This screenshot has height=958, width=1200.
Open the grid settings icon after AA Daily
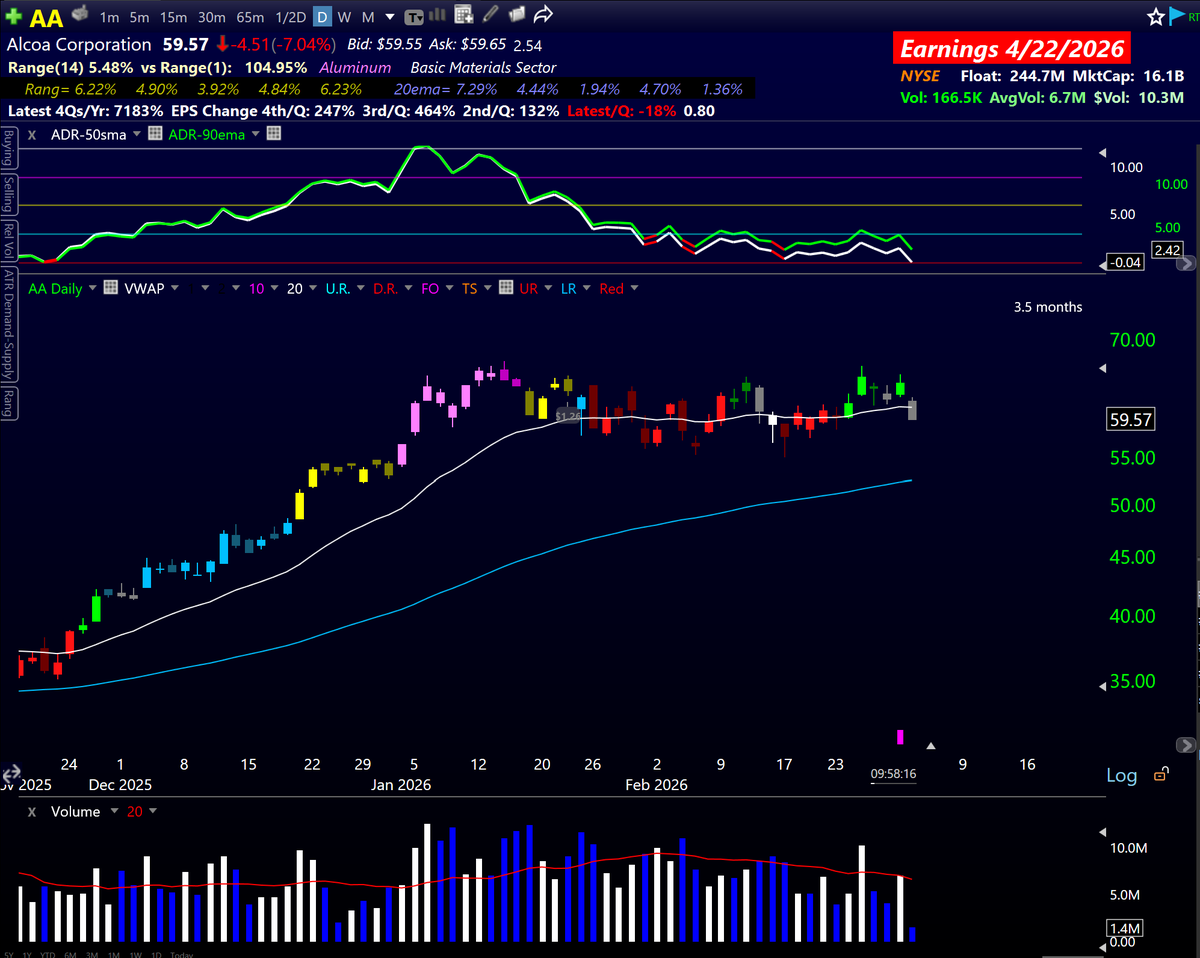110,288
